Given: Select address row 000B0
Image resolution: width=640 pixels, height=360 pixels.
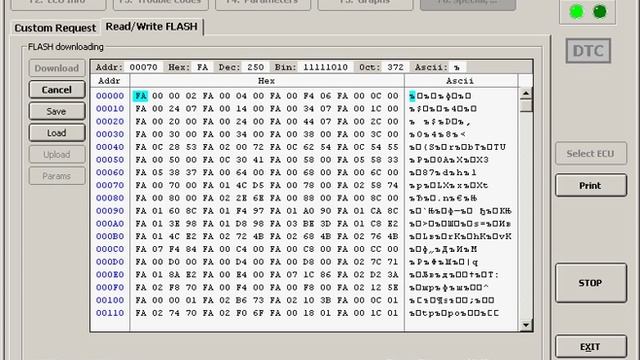Looking at the screenshot, I should 110,236.
